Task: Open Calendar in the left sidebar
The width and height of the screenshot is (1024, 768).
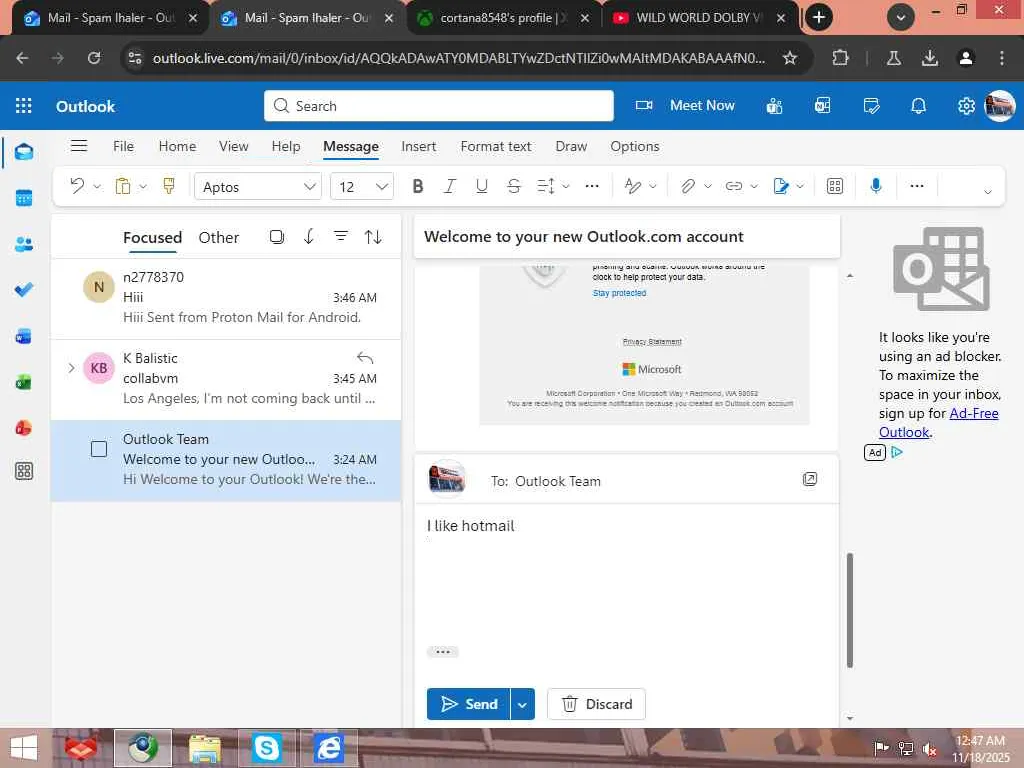Action: point(24,198)
